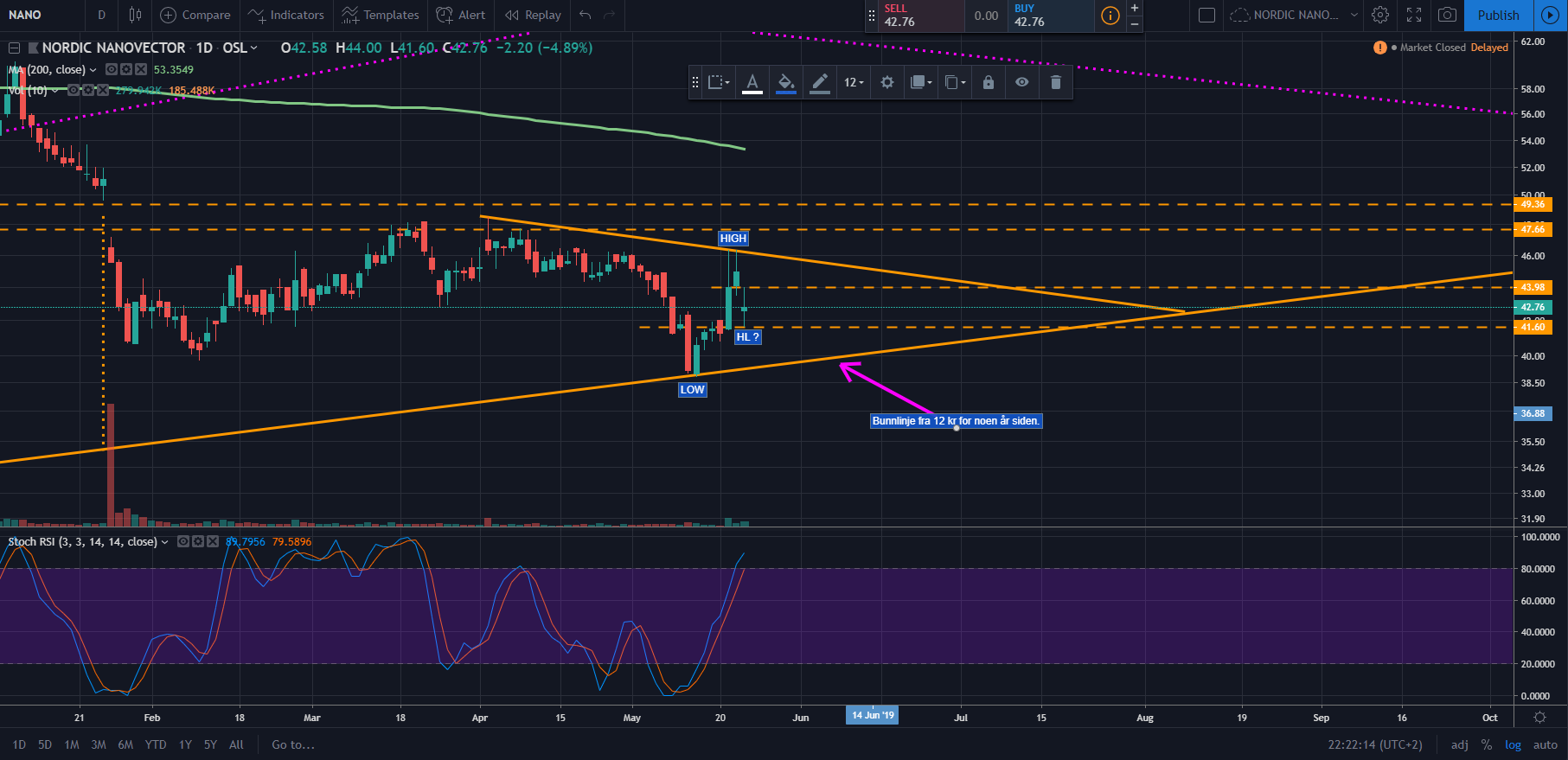Open chart settings gear in top bar
This screenshot has width=1568, height=760.
tap(1380, 15)
